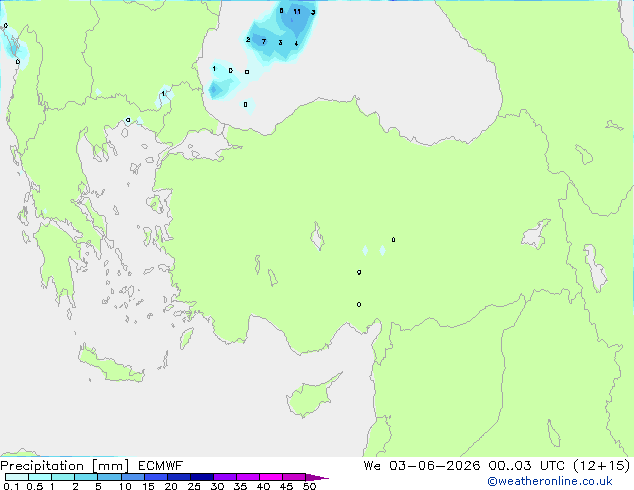Select the 45–50 mm legend color swatch

(x=294, y=477)
